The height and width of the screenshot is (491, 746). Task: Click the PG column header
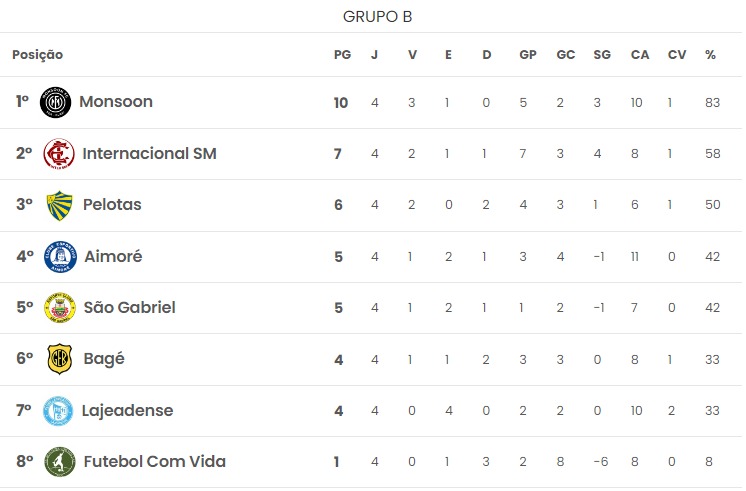pos(343,55)
